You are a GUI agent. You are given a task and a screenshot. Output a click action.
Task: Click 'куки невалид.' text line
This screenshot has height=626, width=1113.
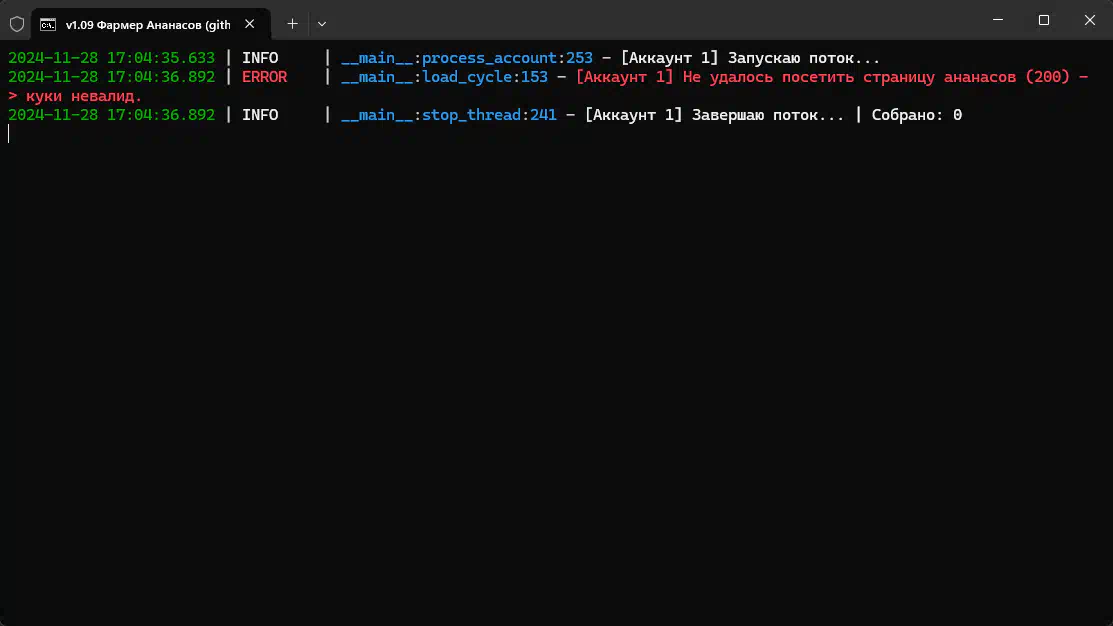pyautogui.click(x=84, y=96)
